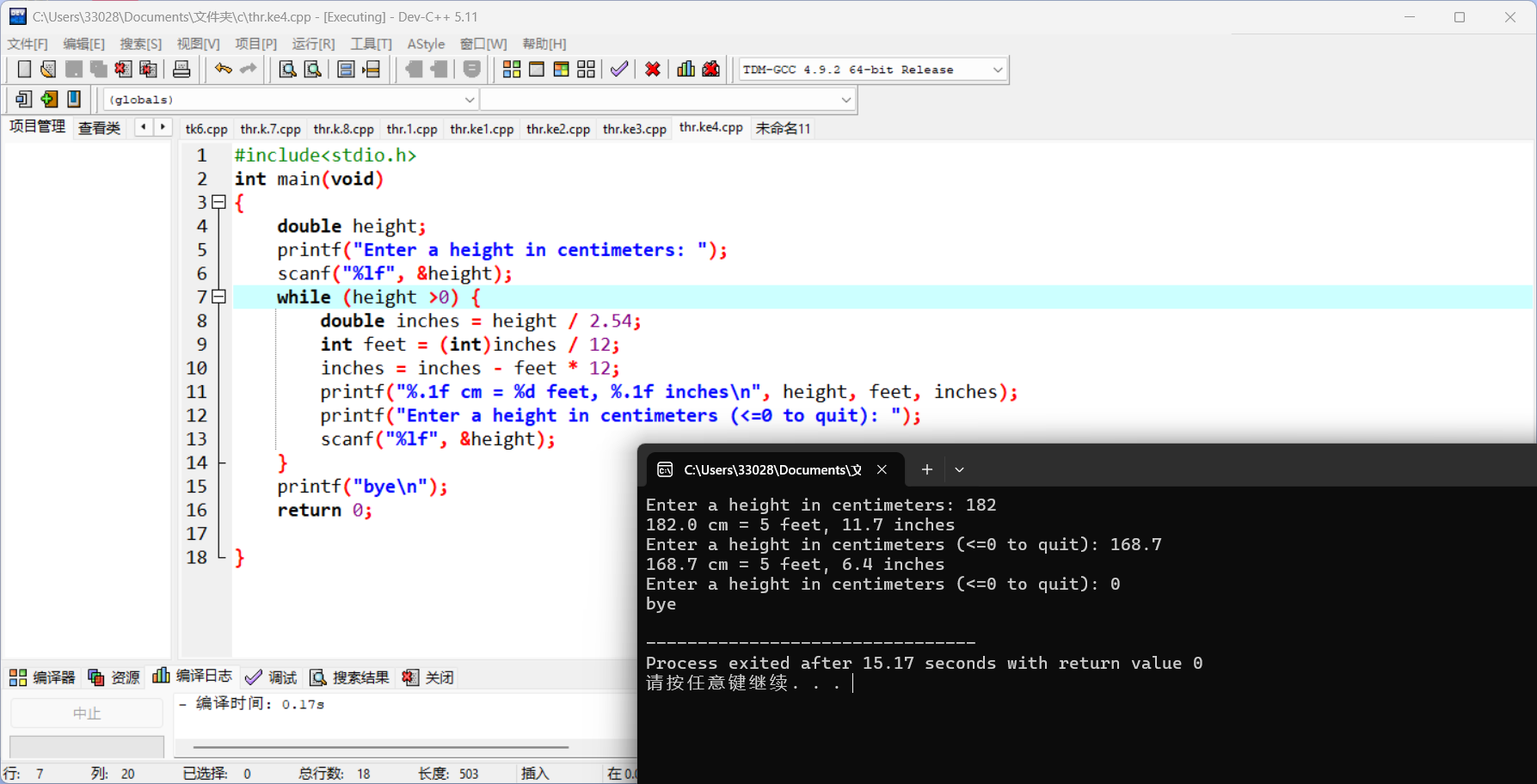
Task: Click the Toggle bookmark toolbar icon
Action: pos(74,100)
